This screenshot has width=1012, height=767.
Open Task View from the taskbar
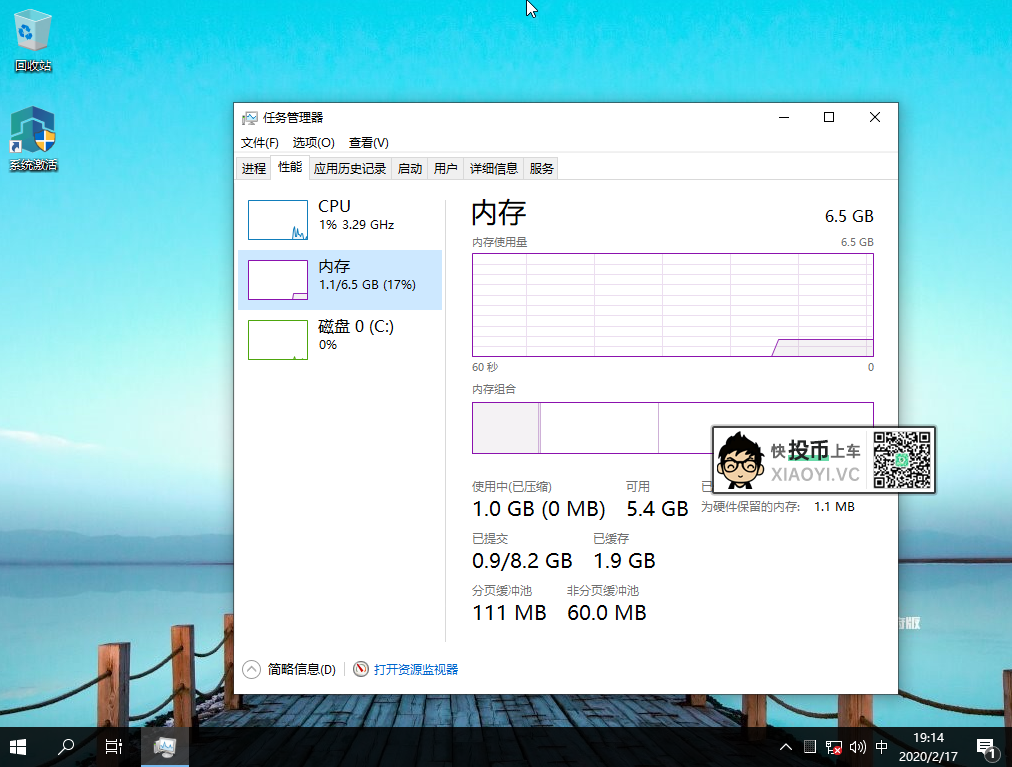pos(114,746)
